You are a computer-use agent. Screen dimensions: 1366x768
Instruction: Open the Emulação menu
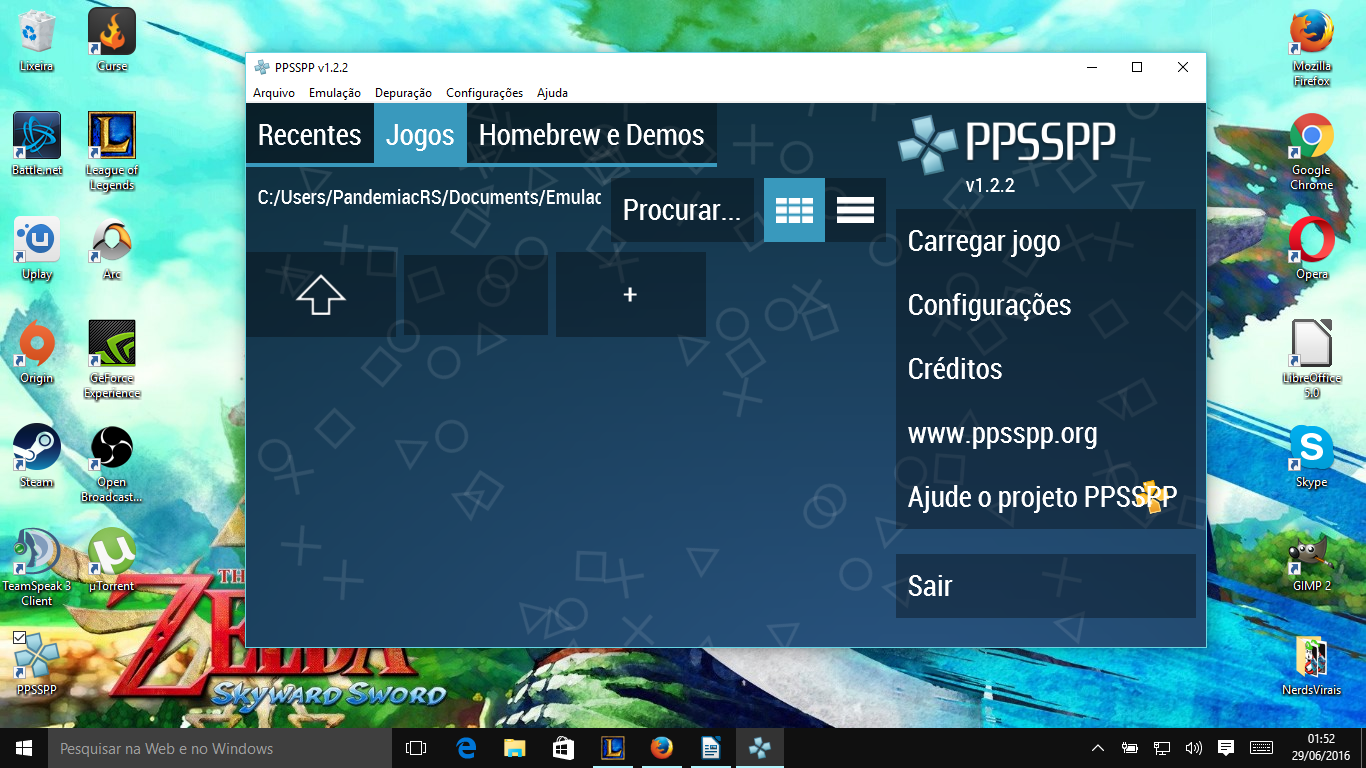(x=334, y=92)
